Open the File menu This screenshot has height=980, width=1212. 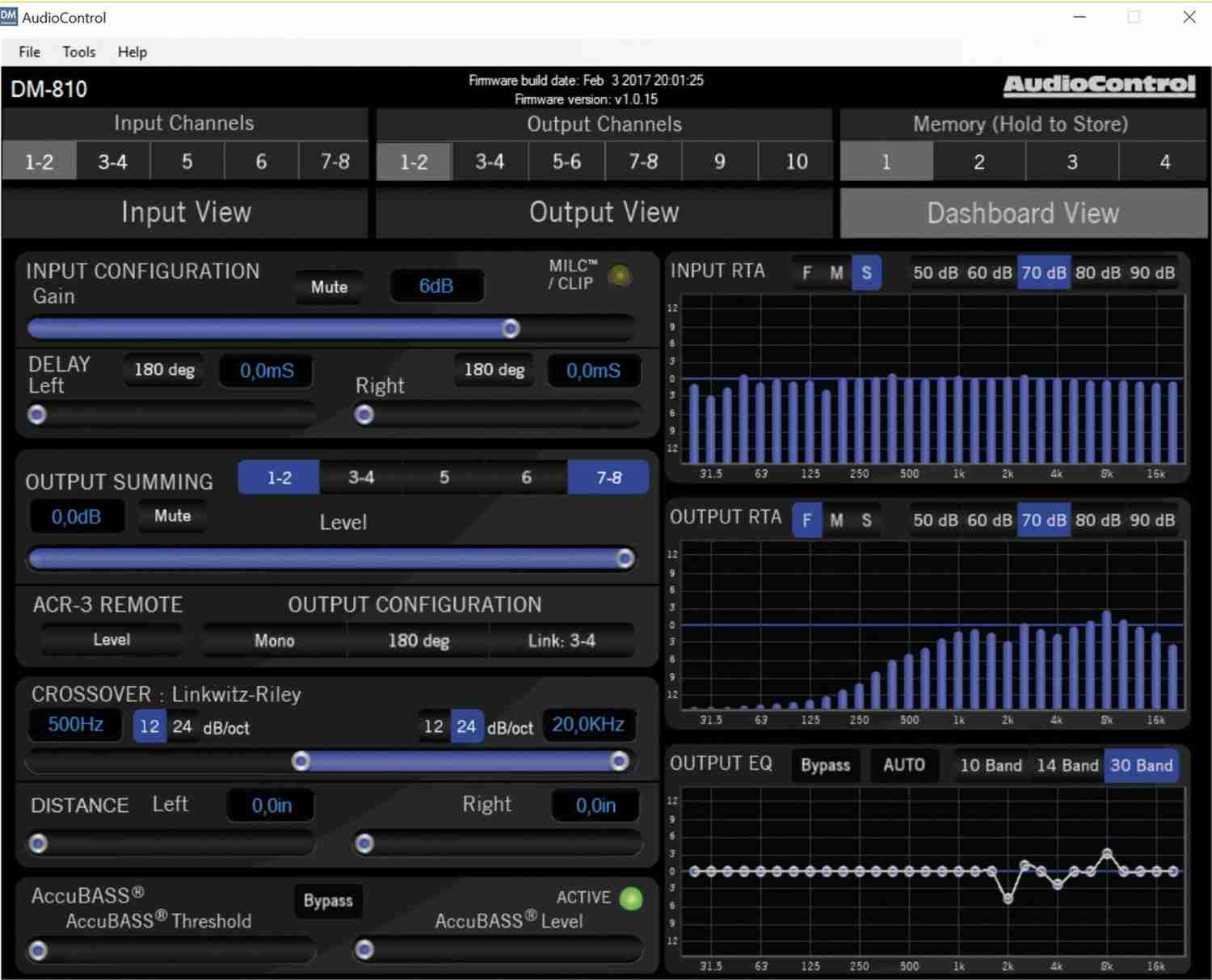[29, 52]
